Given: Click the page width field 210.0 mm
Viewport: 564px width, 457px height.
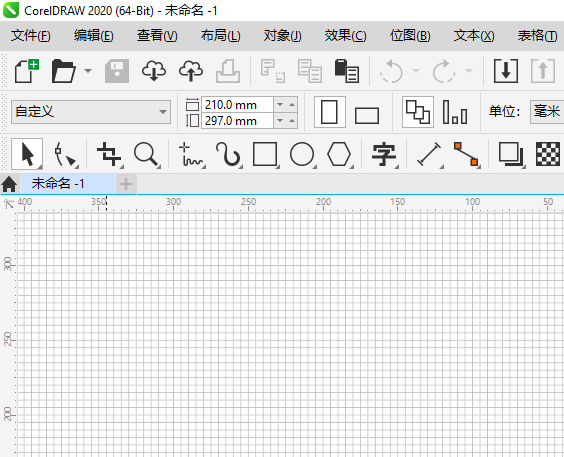Looking at the screenshot, I should click(237, 105).
